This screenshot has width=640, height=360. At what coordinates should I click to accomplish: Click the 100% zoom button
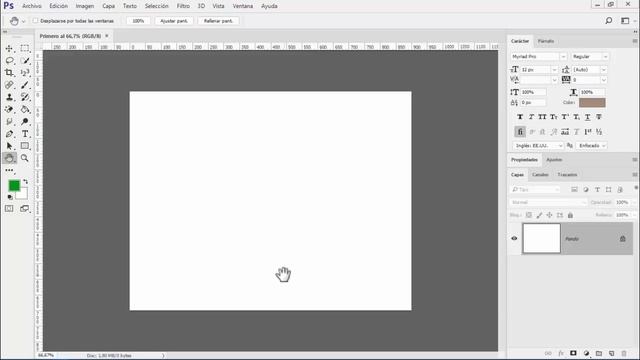click(138, 21)
